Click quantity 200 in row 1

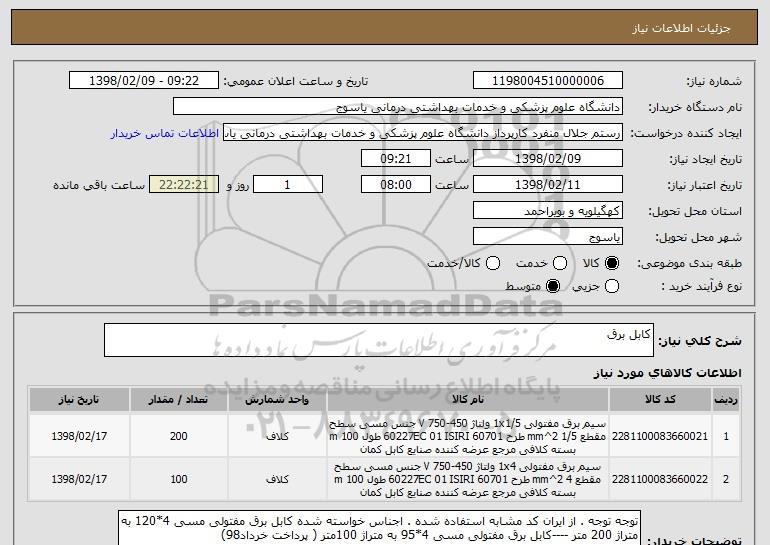(178, 436)
